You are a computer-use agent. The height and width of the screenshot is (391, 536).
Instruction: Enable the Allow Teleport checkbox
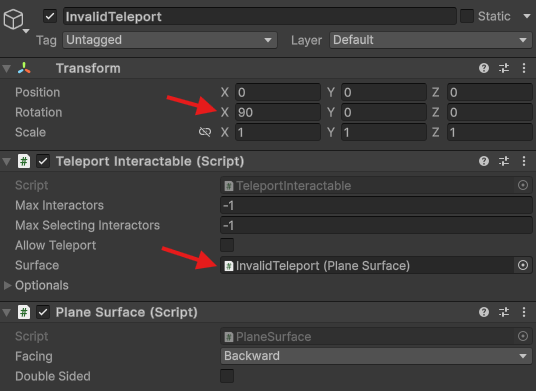point(227,245)
